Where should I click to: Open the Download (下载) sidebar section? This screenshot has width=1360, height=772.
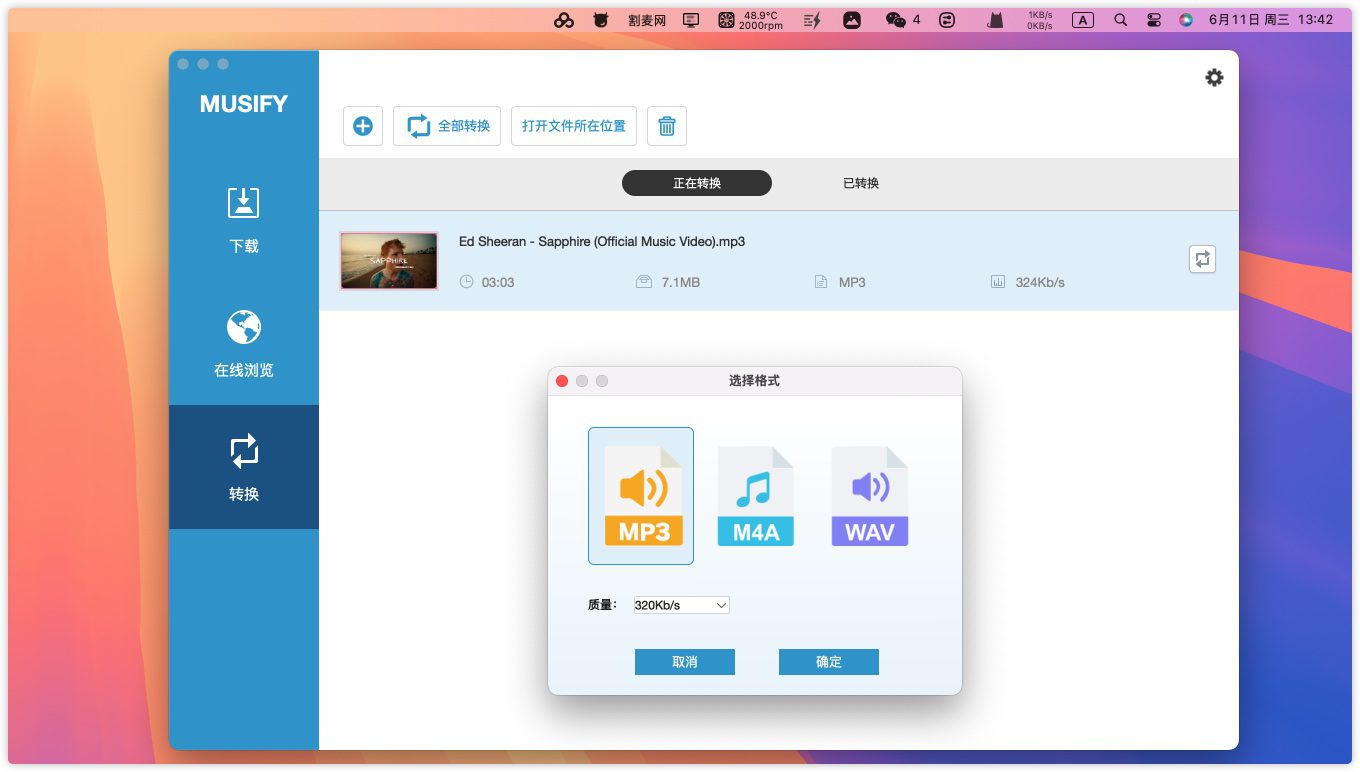click(x=244, y=219)
